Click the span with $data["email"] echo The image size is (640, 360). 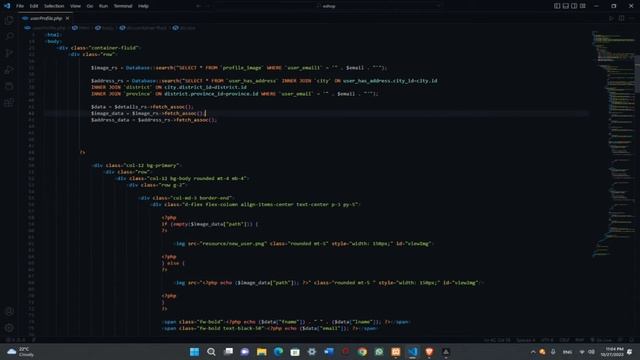click(270, 329)
